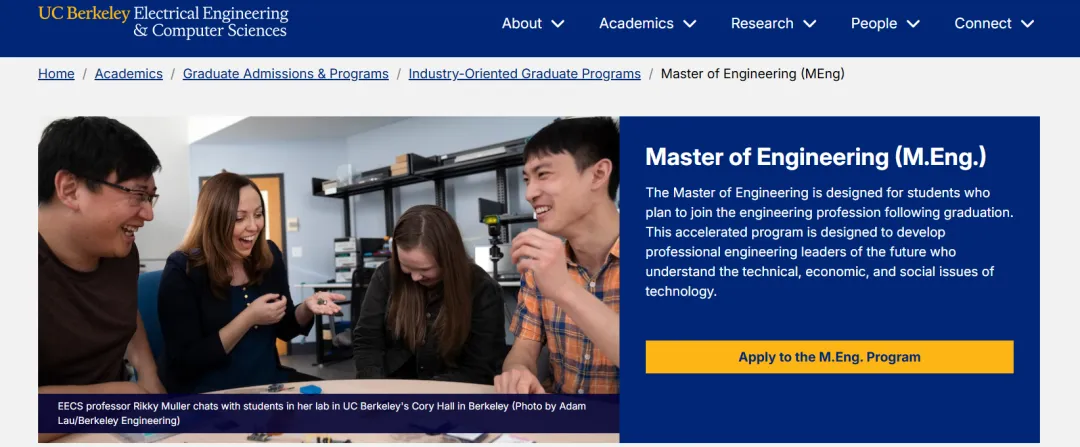This screenshot has height=447, width=1080.
Task: Go to Home breadcrumb link
Action: [56, 74]
